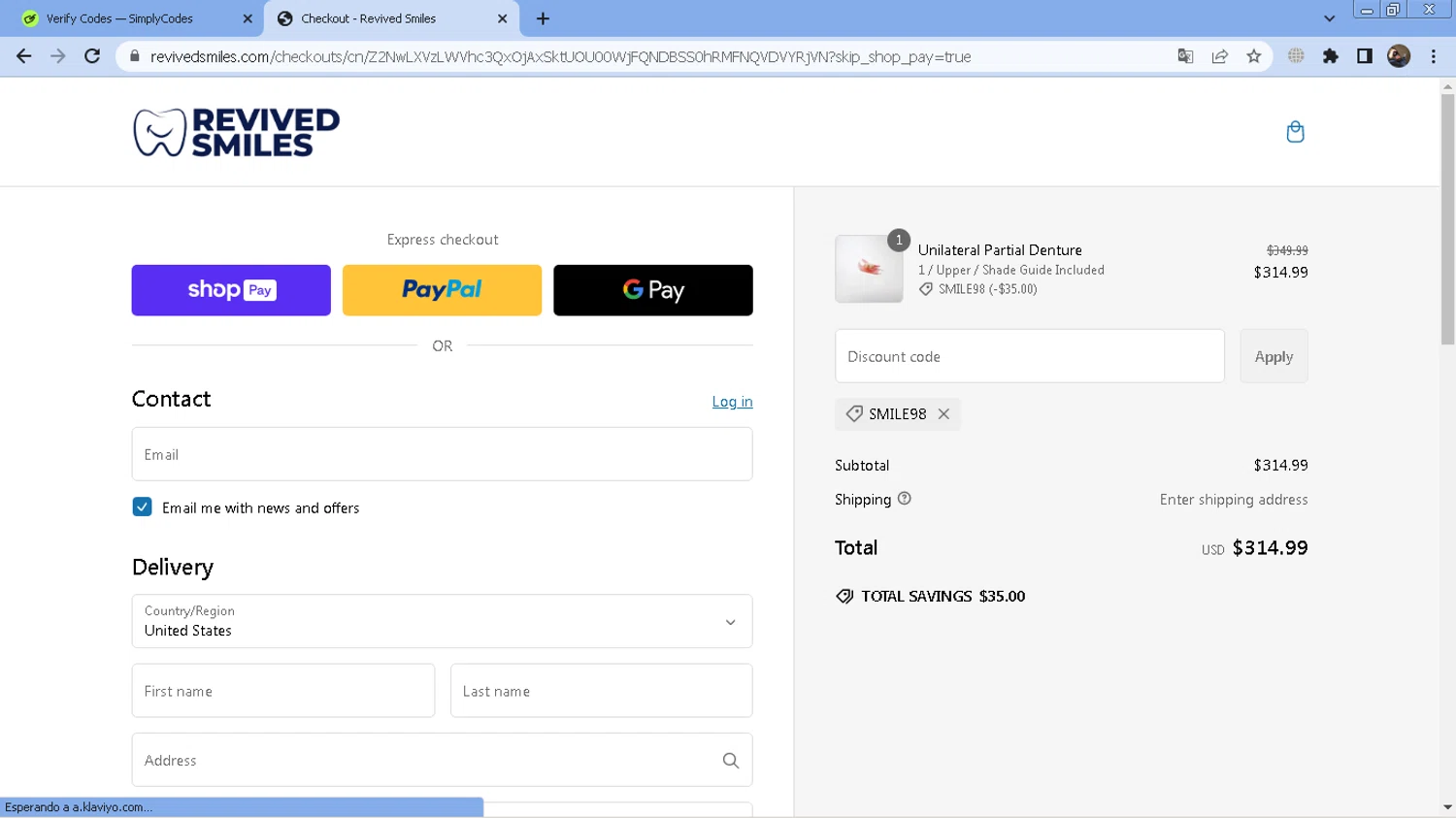Focus the First name field
This screenshot has width=1456, height=818.
pyautogui.click(x=283, y=691)
